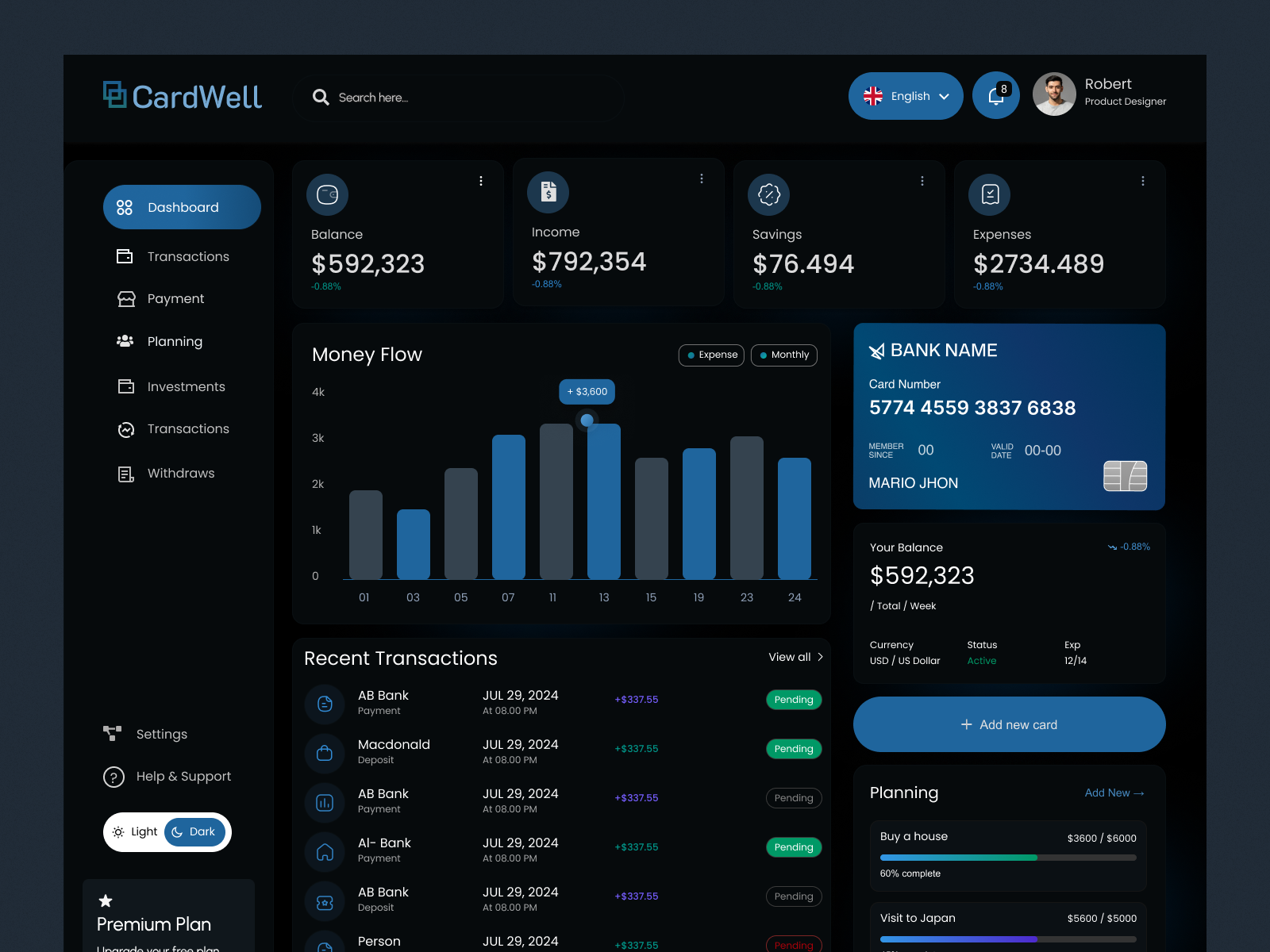Viewport: 1270px width, 952px height.
Task: Open the Dashboard panel icon
Action: click(125, 207)
